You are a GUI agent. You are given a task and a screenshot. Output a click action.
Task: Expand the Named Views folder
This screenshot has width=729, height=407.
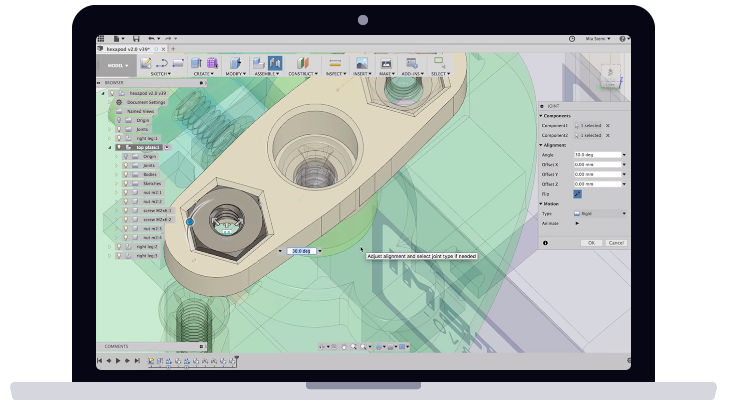(x=110, y=111)
